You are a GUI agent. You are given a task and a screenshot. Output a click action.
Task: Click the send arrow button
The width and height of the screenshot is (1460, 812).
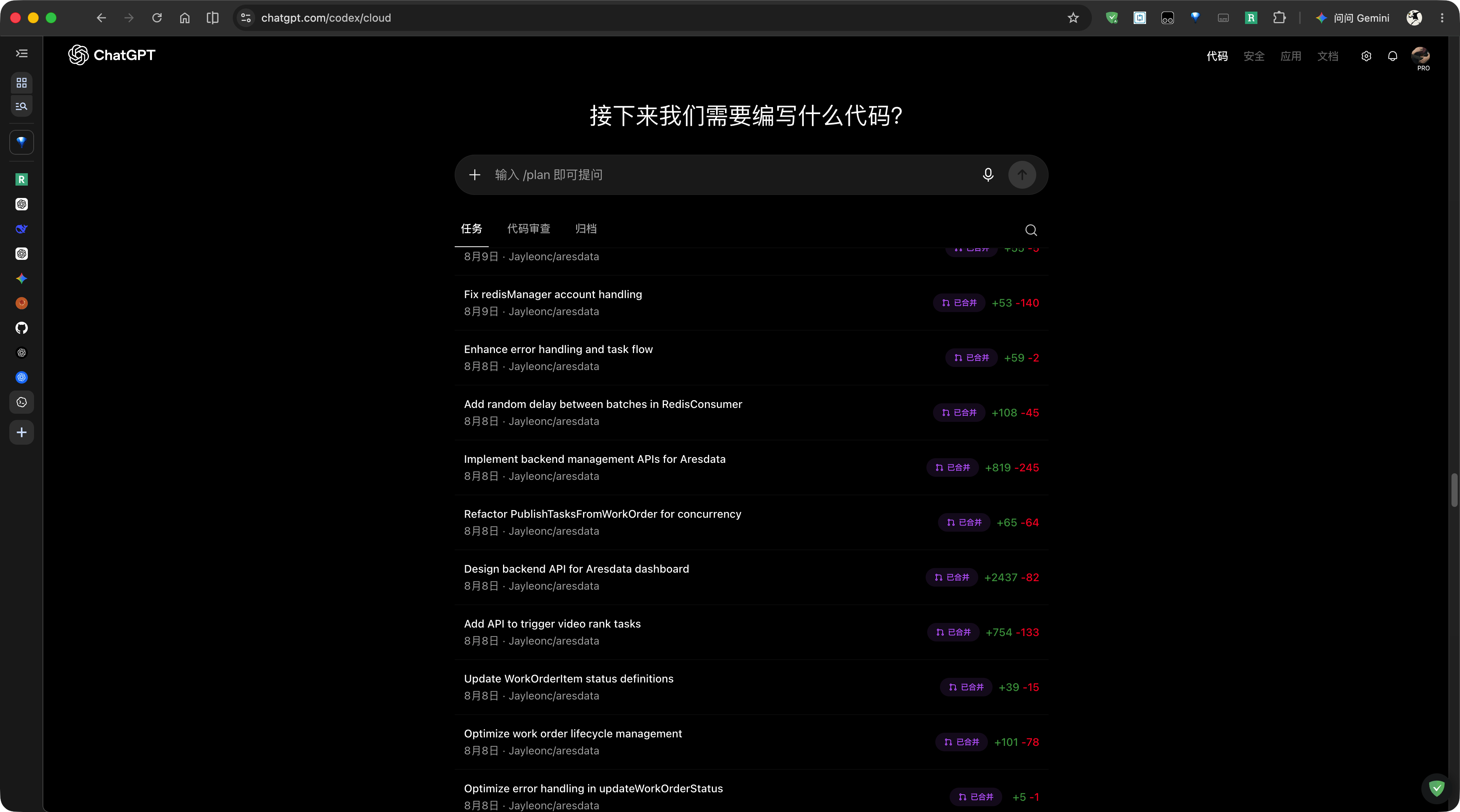tap(1022, 174)
